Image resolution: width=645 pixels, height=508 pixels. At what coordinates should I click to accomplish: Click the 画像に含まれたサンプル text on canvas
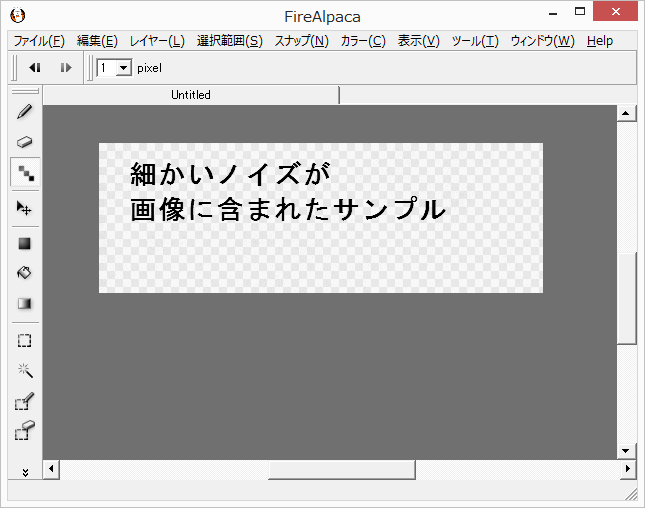click(x=288, y=209)
